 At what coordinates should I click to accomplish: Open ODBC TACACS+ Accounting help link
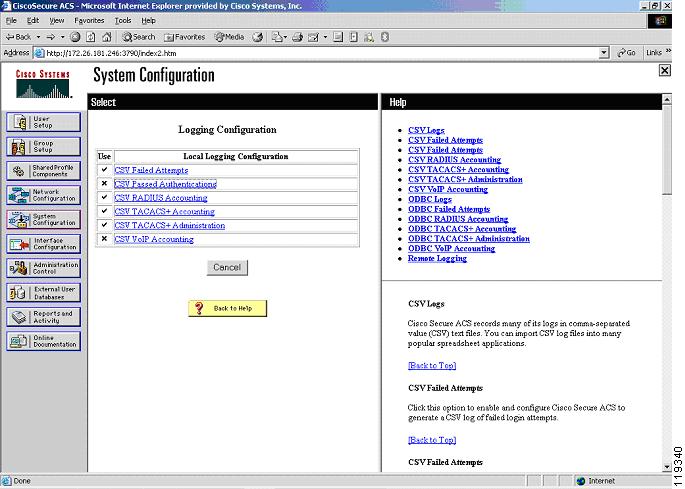[x=462, y=229]
